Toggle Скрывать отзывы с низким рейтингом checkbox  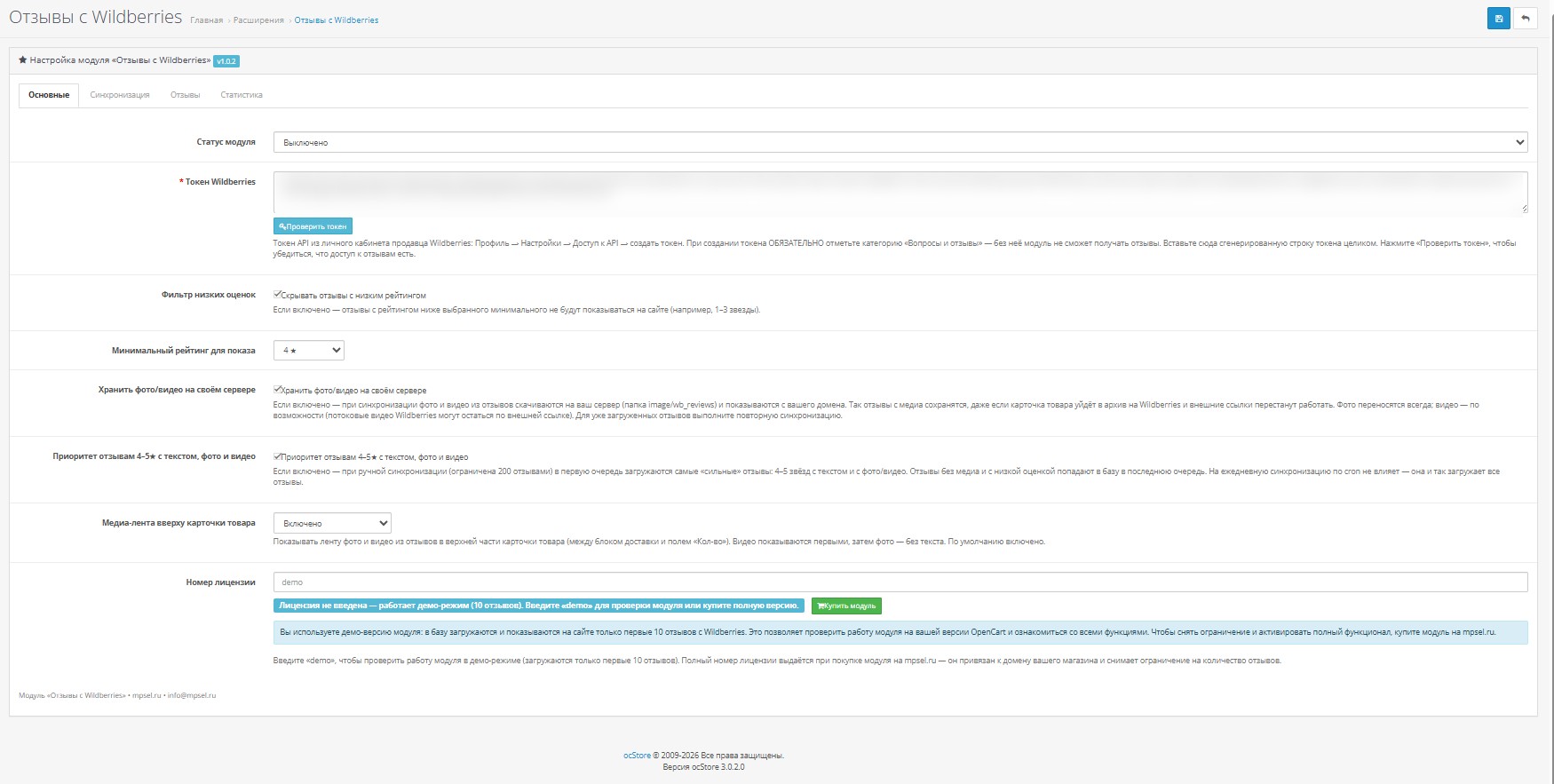pyautogui.click(x=277, y=295)
